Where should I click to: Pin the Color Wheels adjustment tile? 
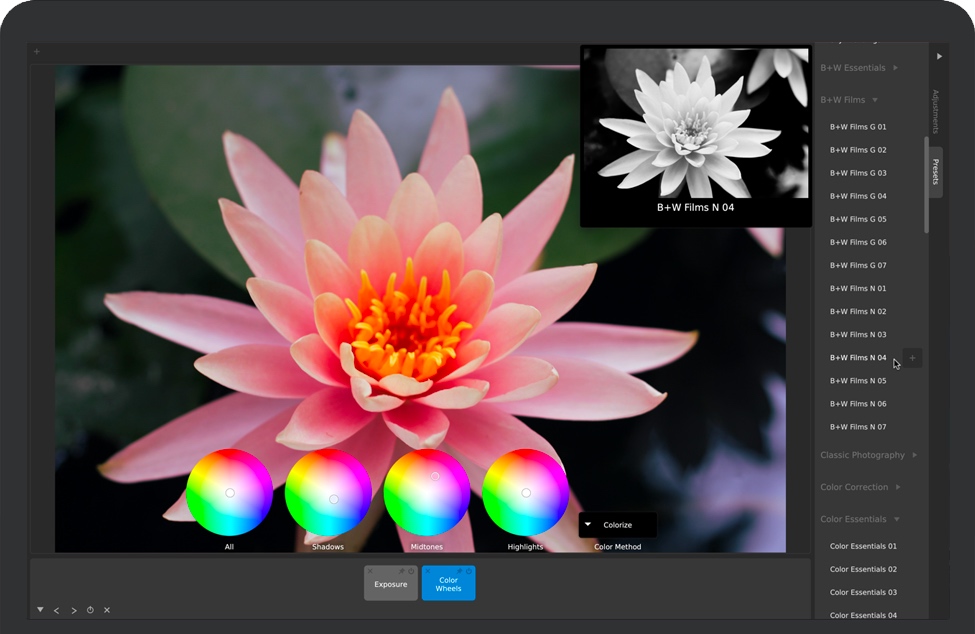(459, 571)
